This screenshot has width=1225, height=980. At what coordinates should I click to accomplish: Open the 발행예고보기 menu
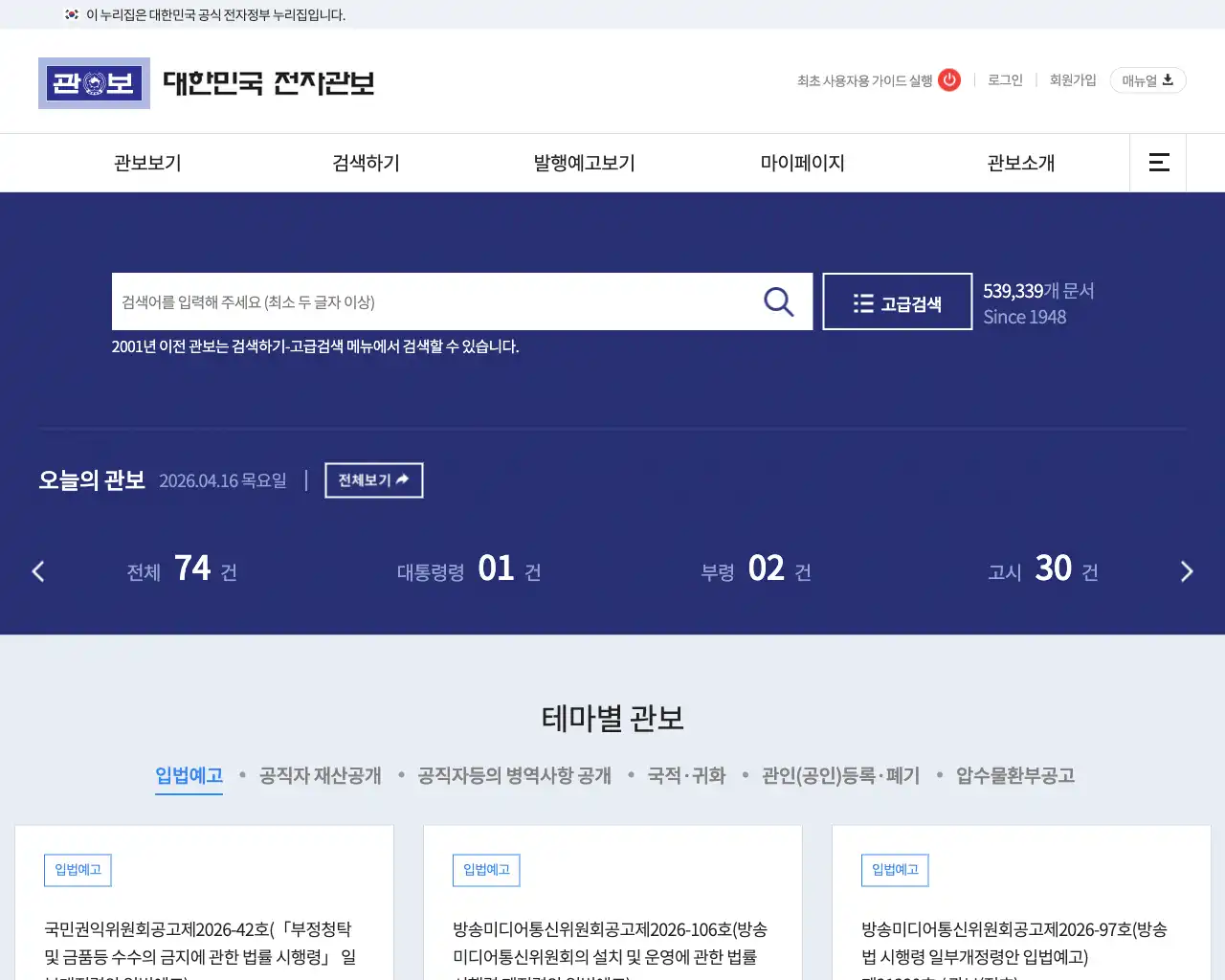click(583, 163)
